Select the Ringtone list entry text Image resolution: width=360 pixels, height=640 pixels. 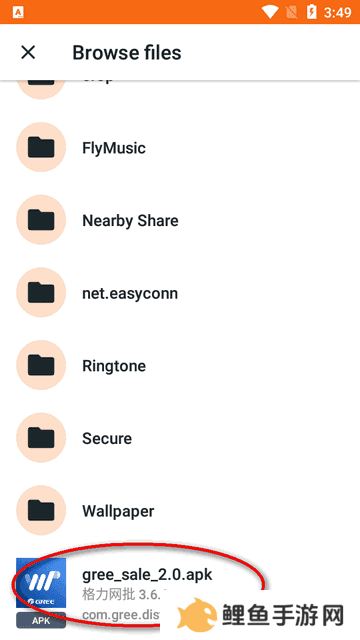pyautogui.click(x=114, y=366)
